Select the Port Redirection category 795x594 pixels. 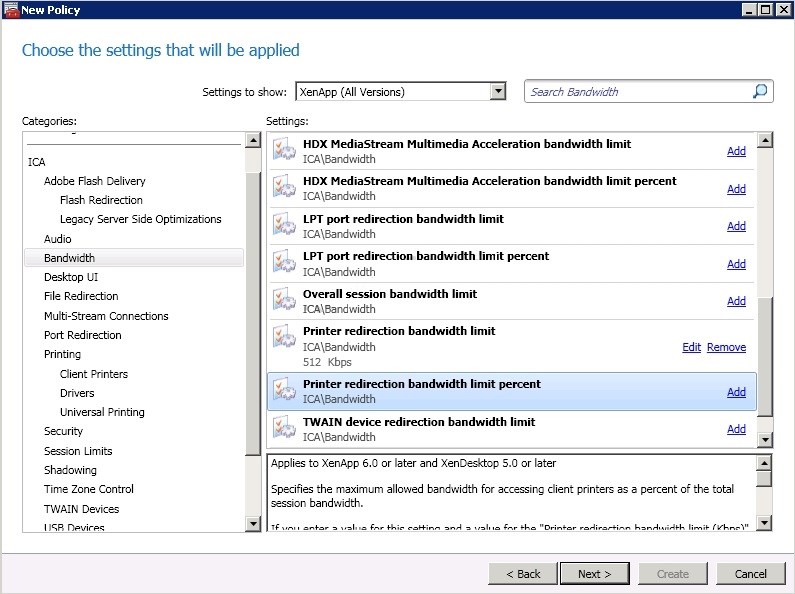coord(83,335)
